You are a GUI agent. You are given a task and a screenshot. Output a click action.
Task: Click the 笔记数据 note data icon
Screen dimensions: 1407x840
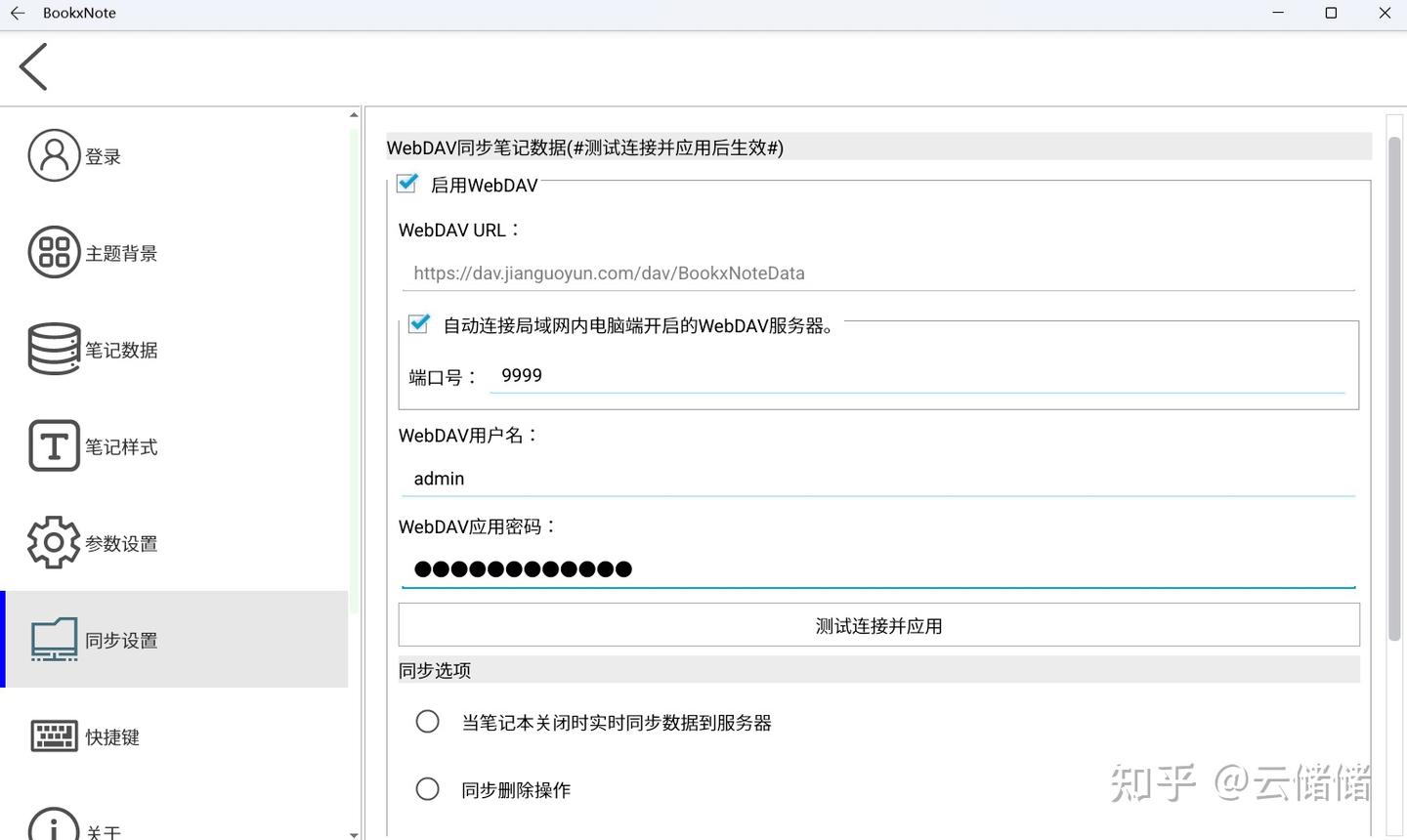[x=54, y=349]
